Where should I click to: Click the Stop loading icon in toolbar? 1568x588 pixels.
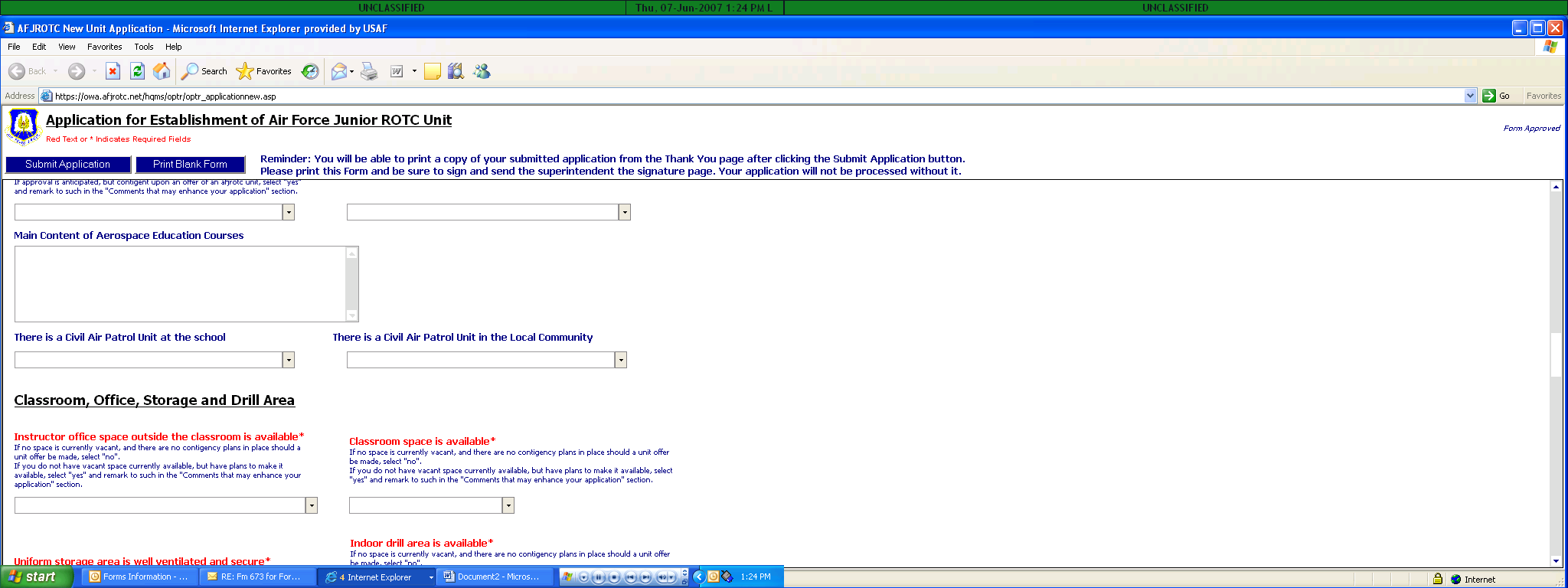[x=113, y=71]
